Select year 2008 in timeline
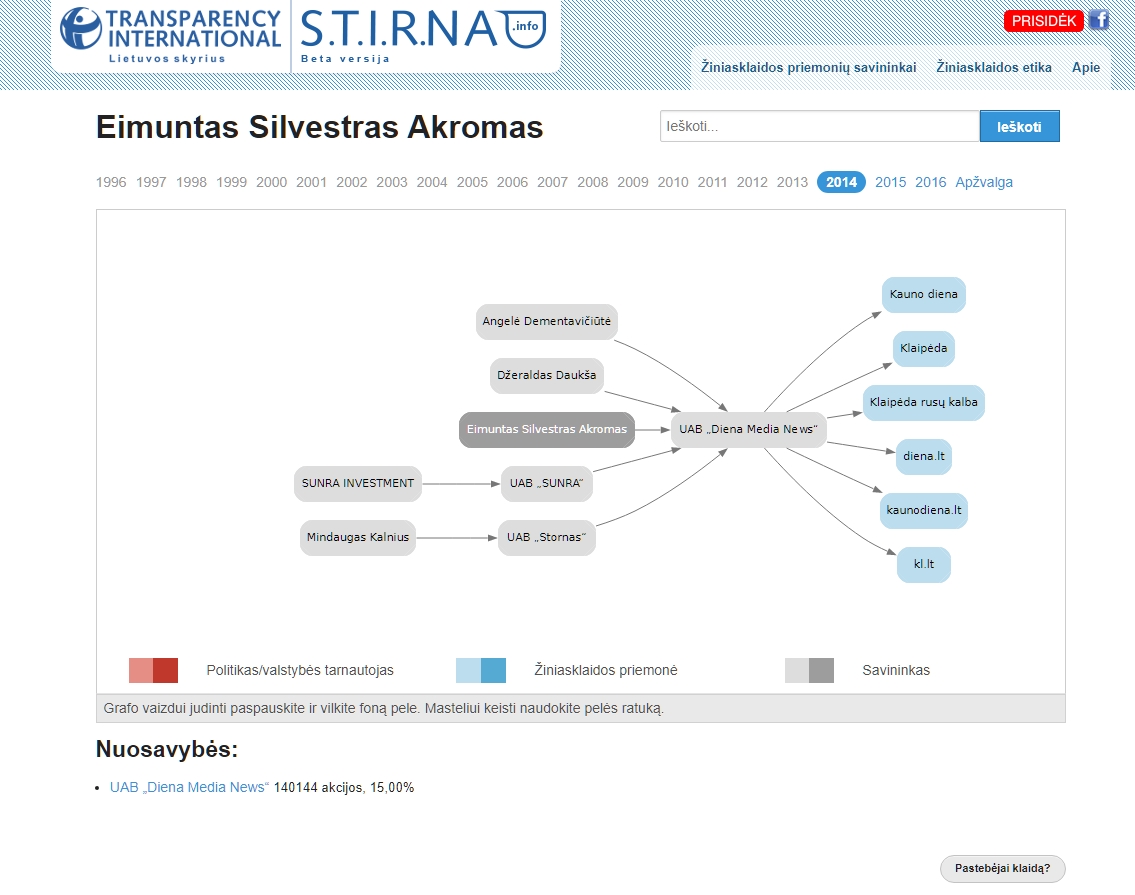Image resolution: width=1135 pixels, height=895 pixels. tap(592, 182)
